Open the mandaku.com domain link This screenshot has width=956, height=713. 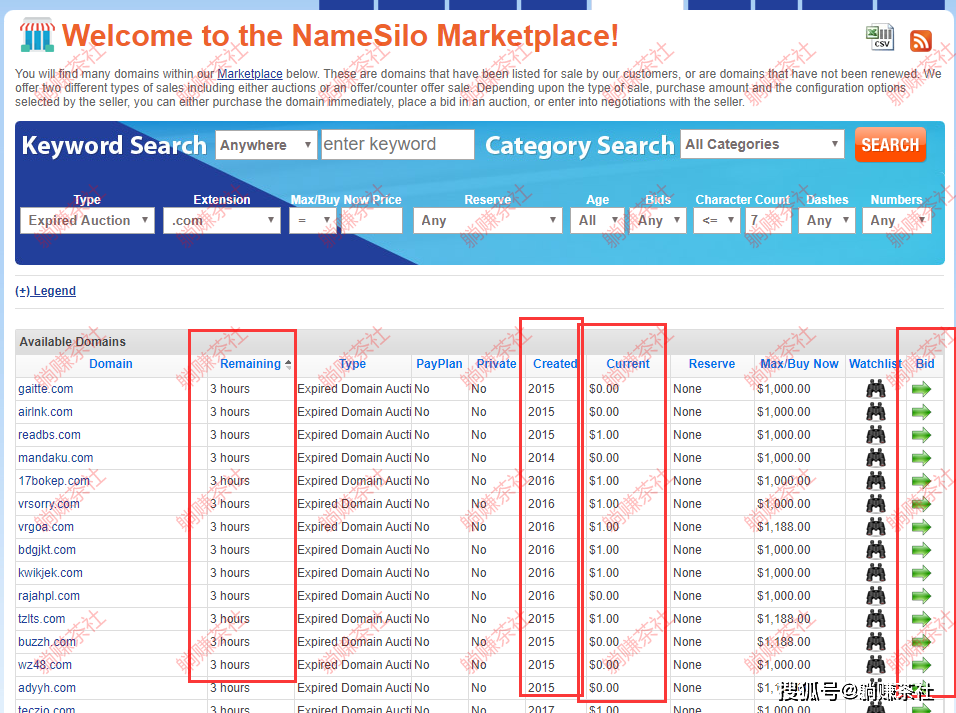click(x=55, y=458)
